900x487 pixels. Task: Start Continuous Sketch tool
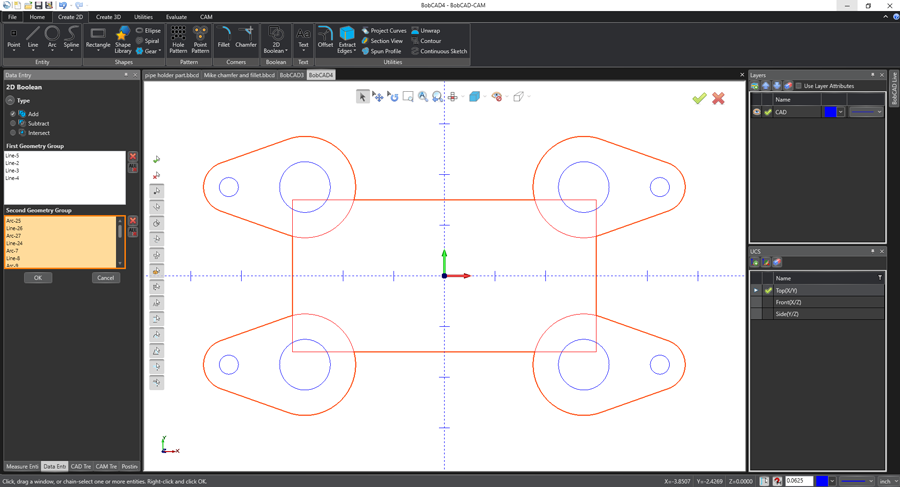[439, 51]
